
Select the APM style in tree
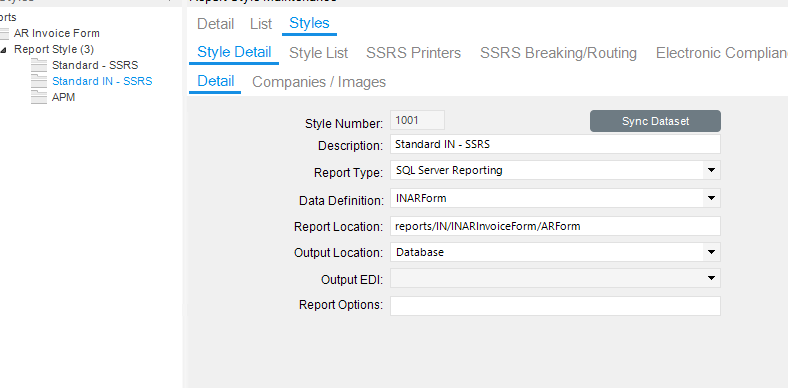point(63,98)
